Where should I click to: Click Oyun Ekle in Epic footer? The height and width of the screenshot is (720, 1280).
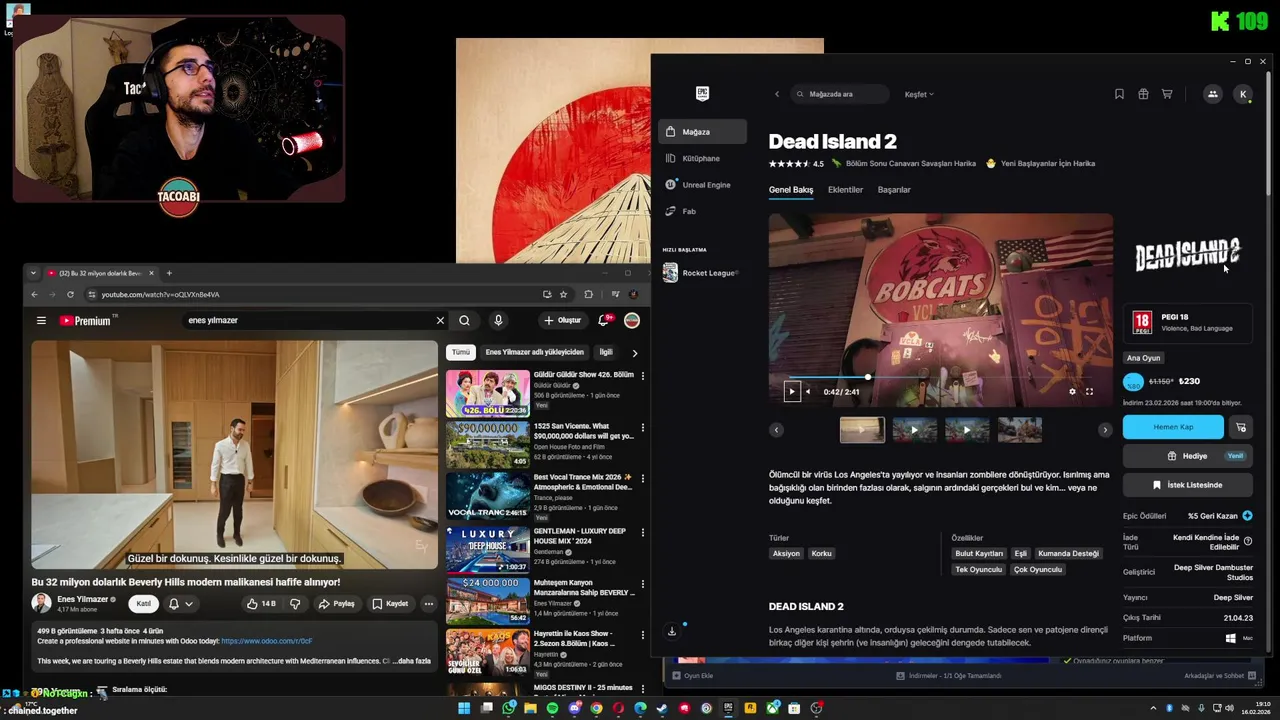tap(692, 676)
